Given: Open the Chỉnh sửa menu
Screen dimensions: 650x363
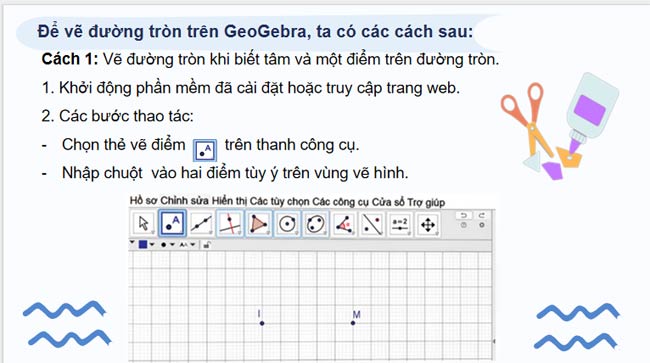Looking at the screenshot, I should point(184,201).
